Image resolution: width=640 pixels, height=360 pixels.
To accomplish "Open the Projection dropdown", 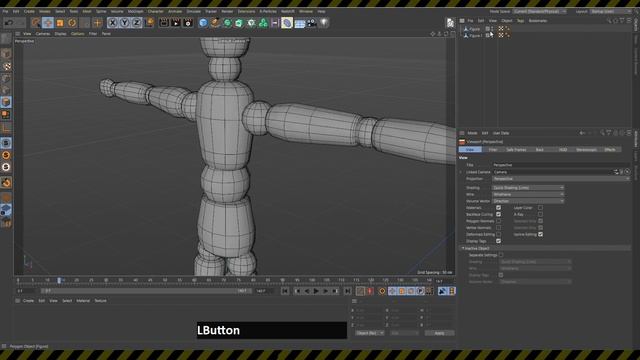I will (x=561, y=179).
